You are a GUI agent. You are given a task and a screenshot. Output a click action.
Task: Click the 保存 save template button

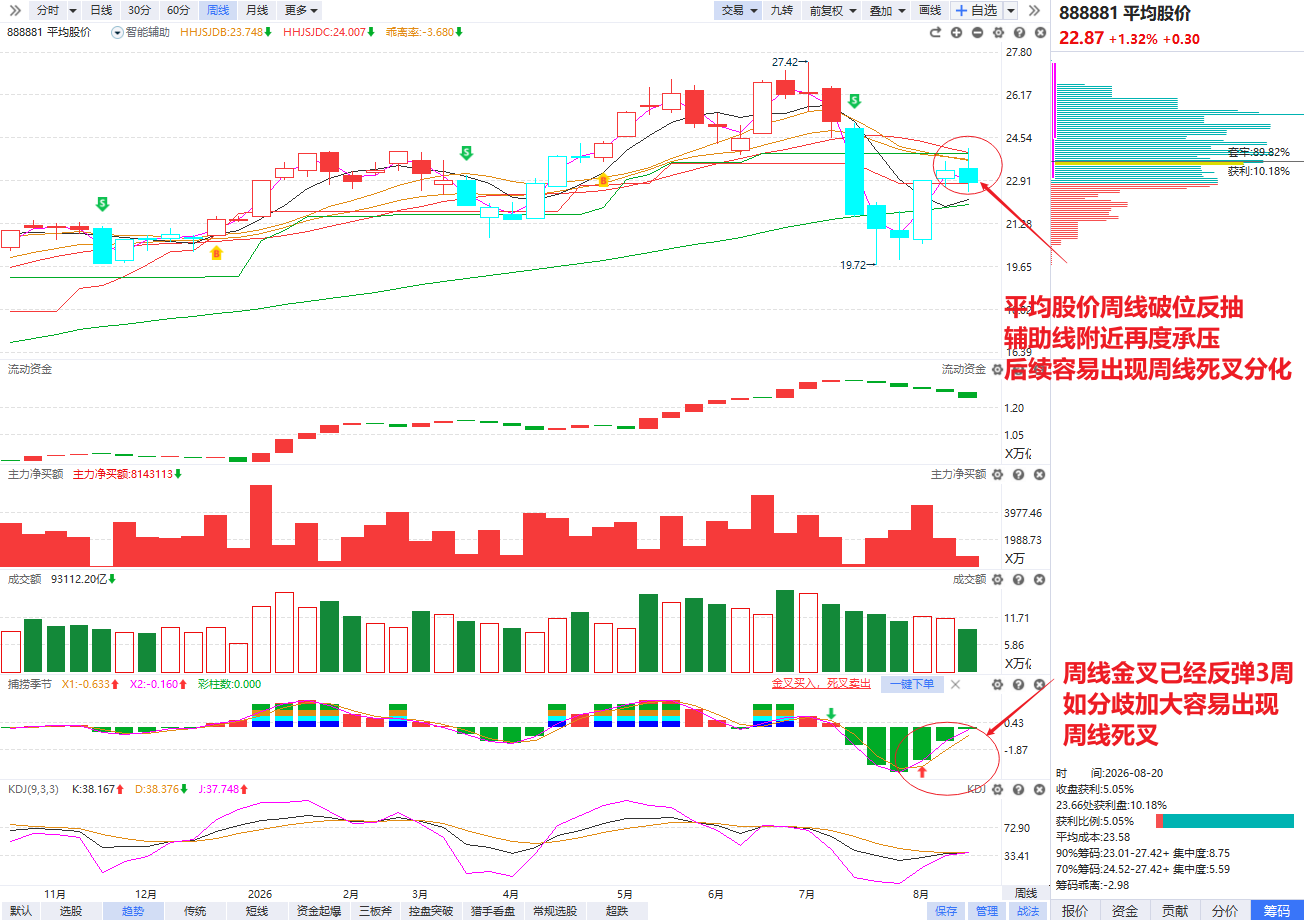click(x=946, y=911)
